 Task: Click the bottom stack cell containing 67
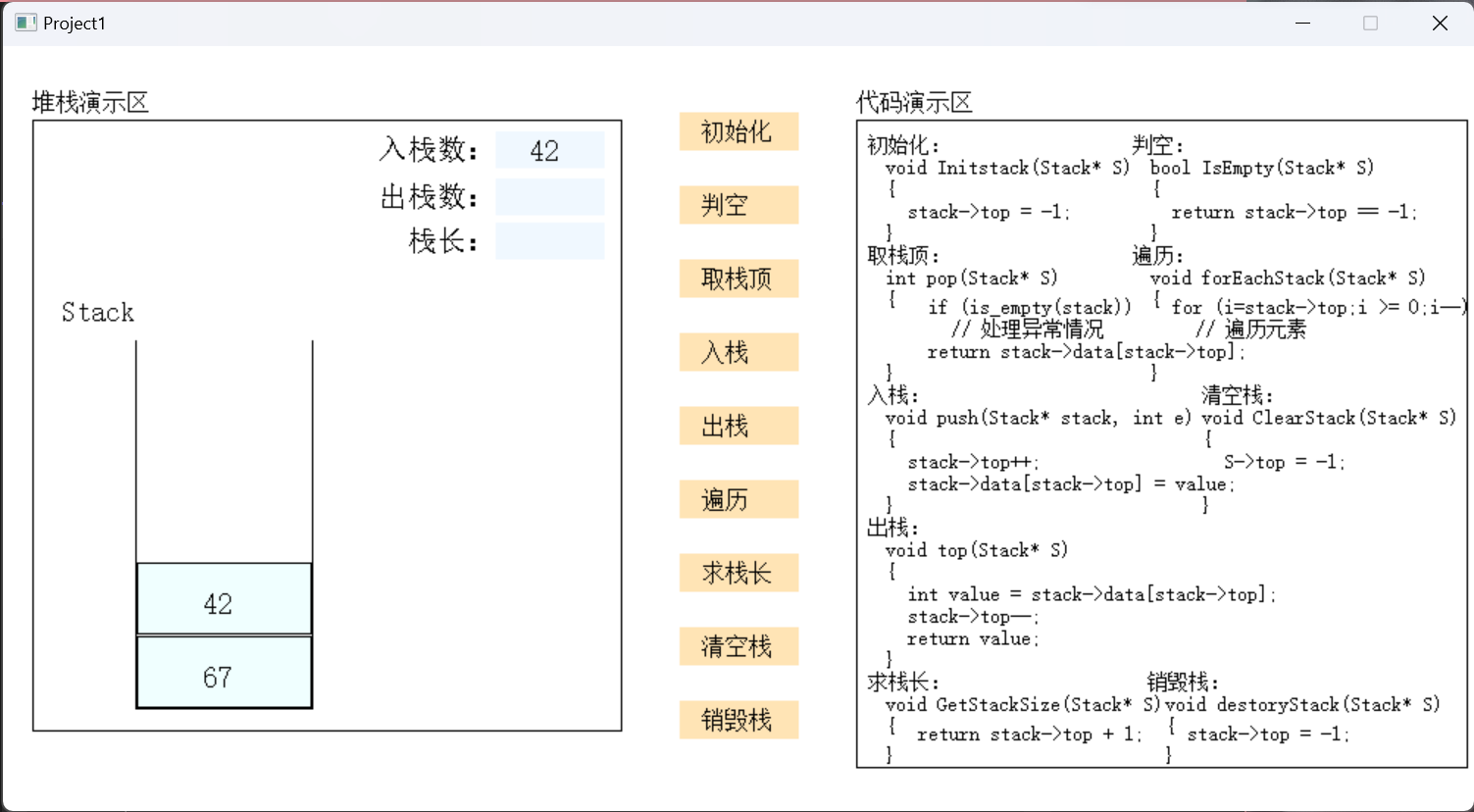(x=224, y=673)
